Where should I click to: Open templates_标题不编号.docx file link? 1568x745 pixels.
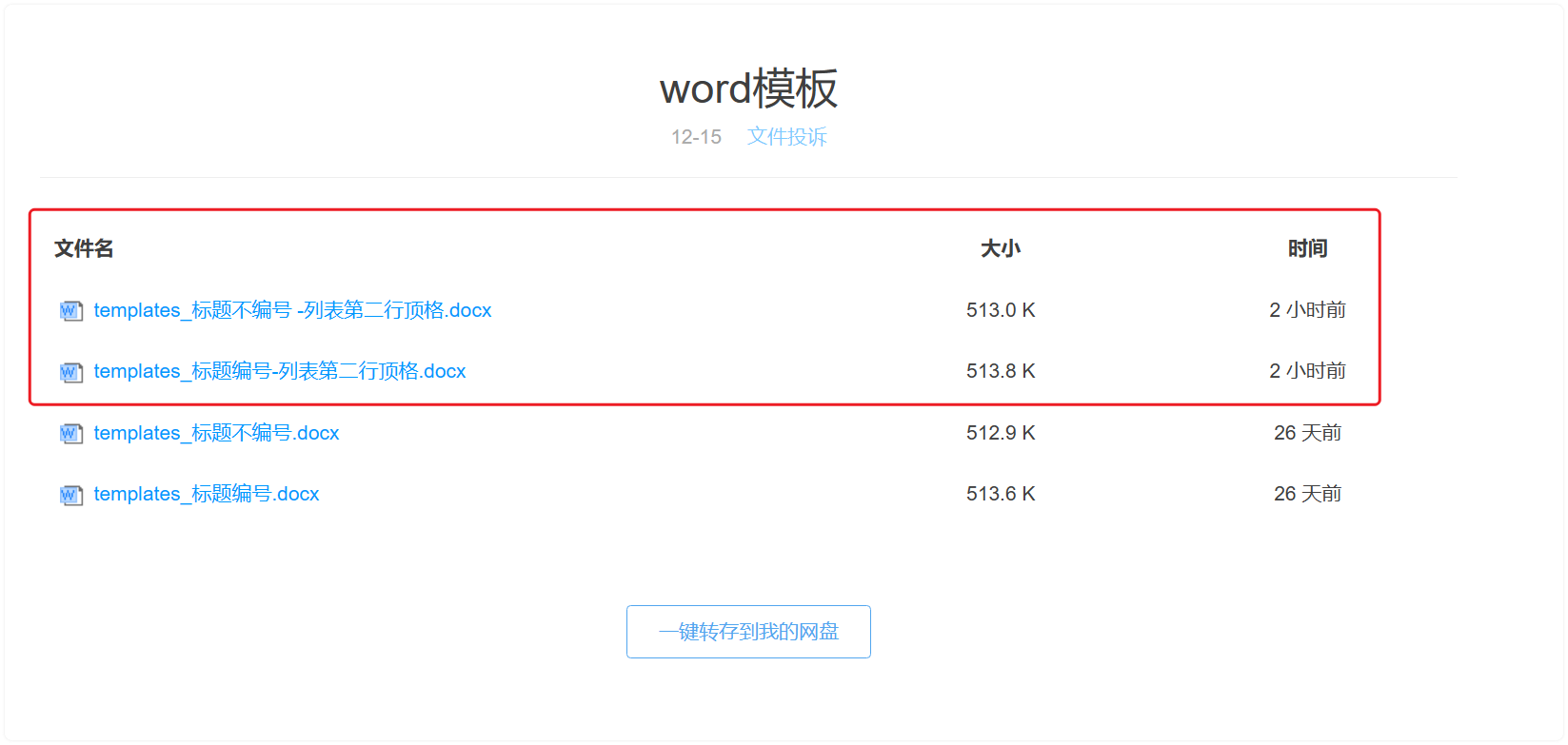(x=216, y=433)
